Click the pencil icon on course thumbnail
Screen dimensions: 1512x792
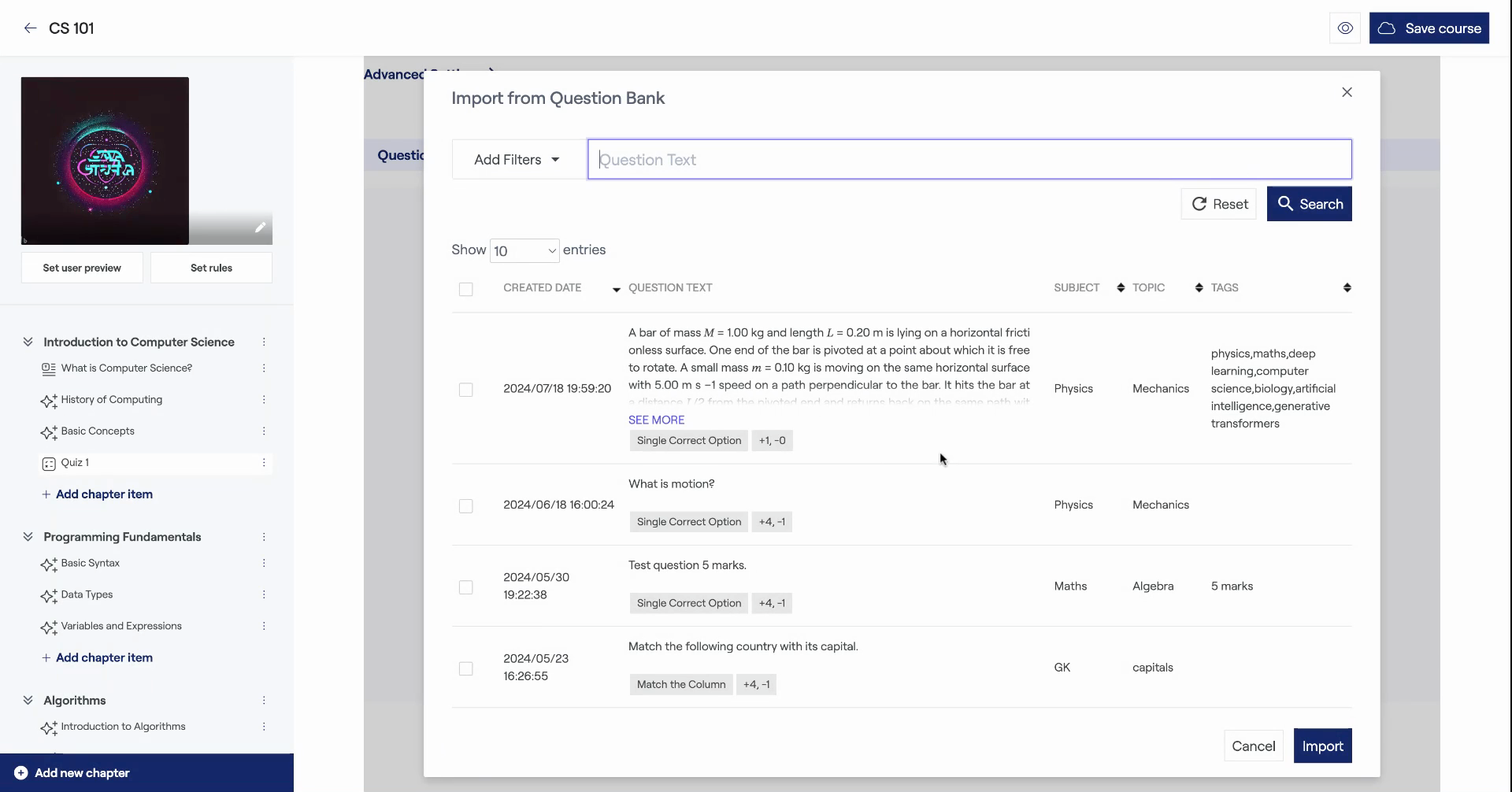coord(260,228)
